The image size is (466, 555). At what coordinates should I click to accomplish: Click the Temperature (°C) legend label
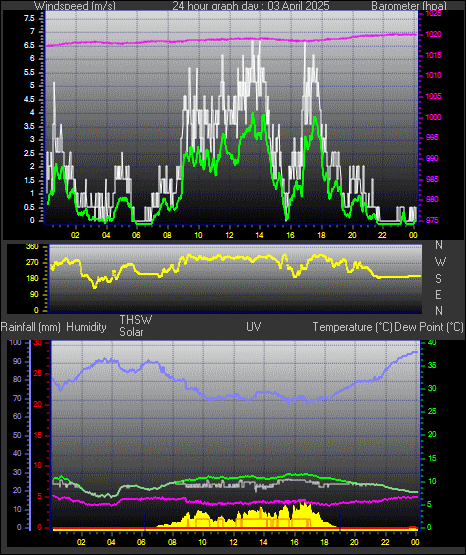coord(352,327)
